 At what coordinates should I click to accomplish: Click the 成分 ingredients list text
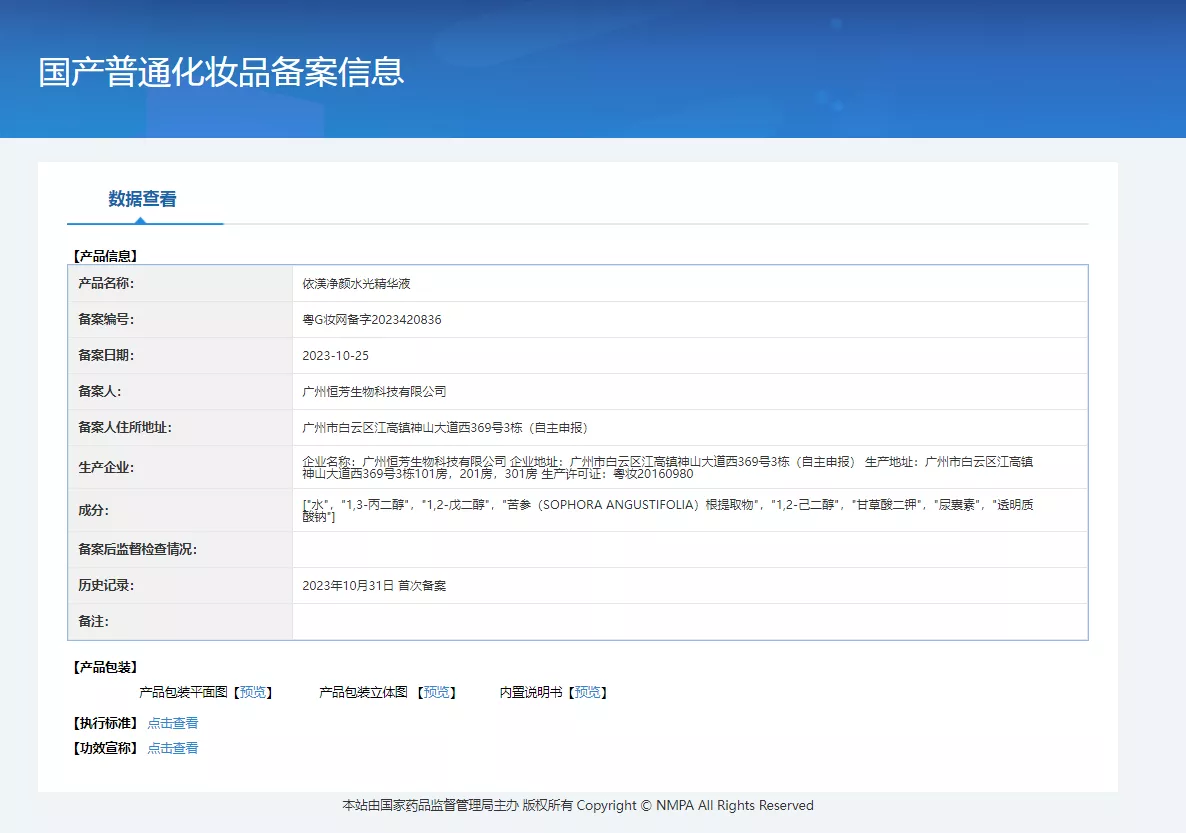coord(667,510)
